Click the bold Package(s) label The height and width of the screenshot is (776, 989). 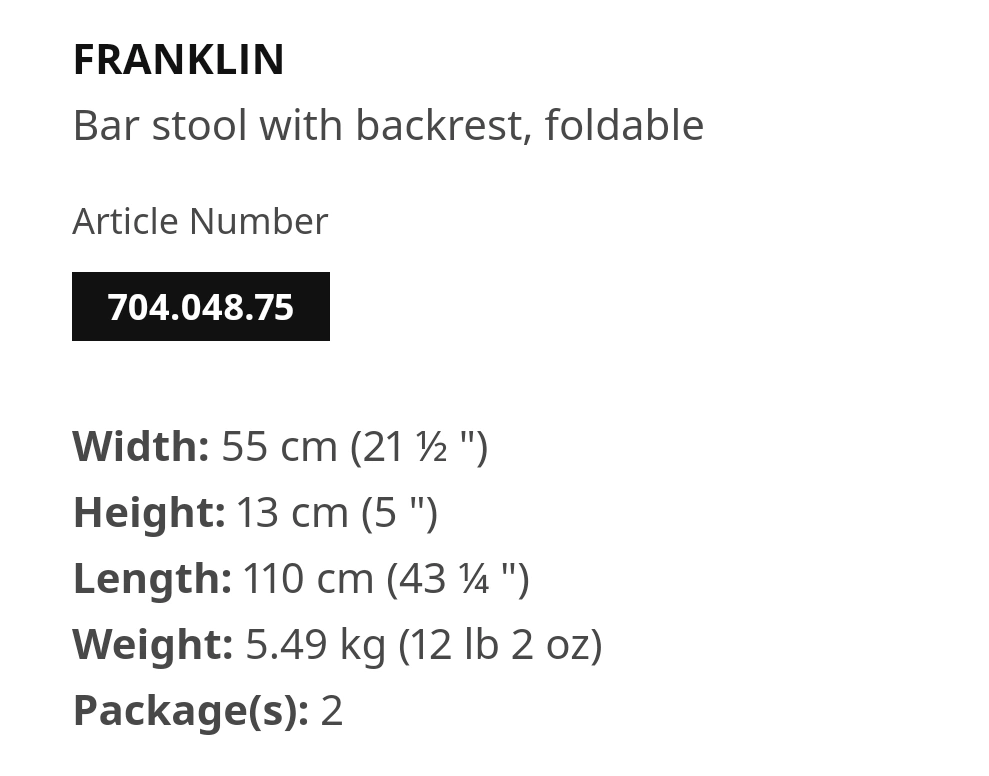191,710
